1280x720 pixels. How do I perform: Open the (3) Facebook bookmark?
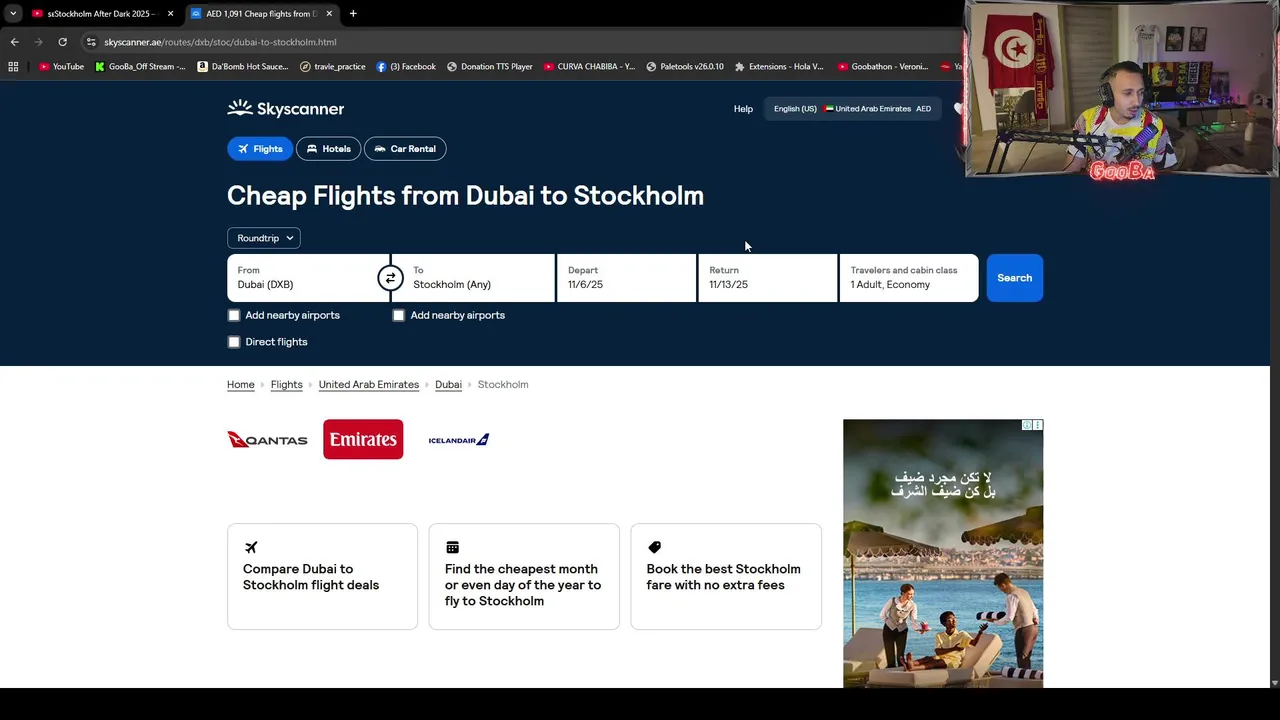pos(406,67)
